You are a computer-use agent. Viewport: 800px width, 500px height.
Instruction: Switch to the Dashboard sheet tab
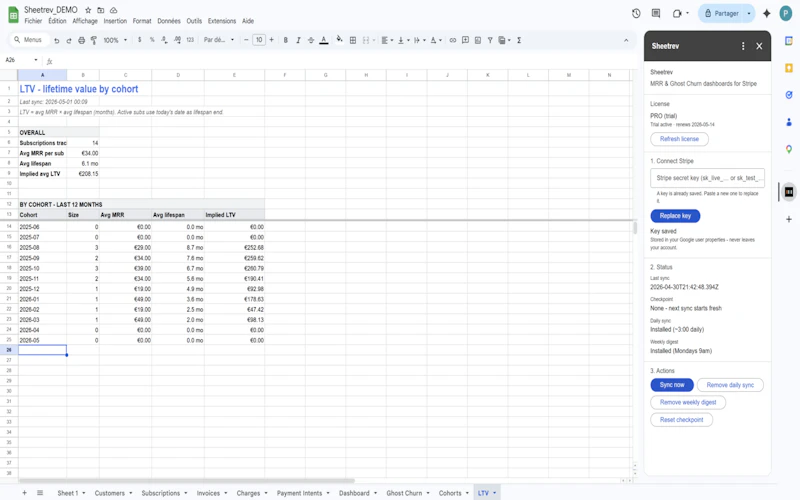(354, 493)
